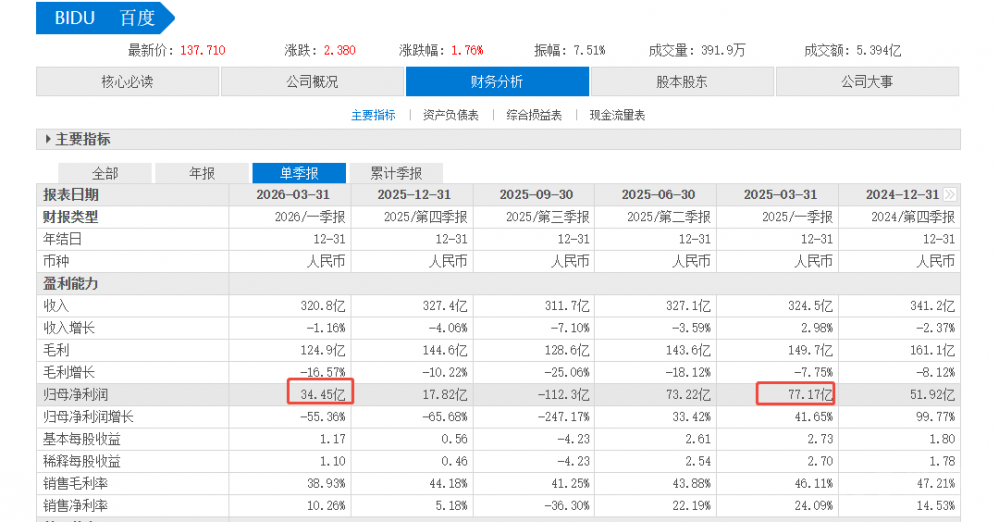The height and width of the screenshot is (522, 999).
Task: Click the 2025-09-30 column header
Action: click(536, 194)
